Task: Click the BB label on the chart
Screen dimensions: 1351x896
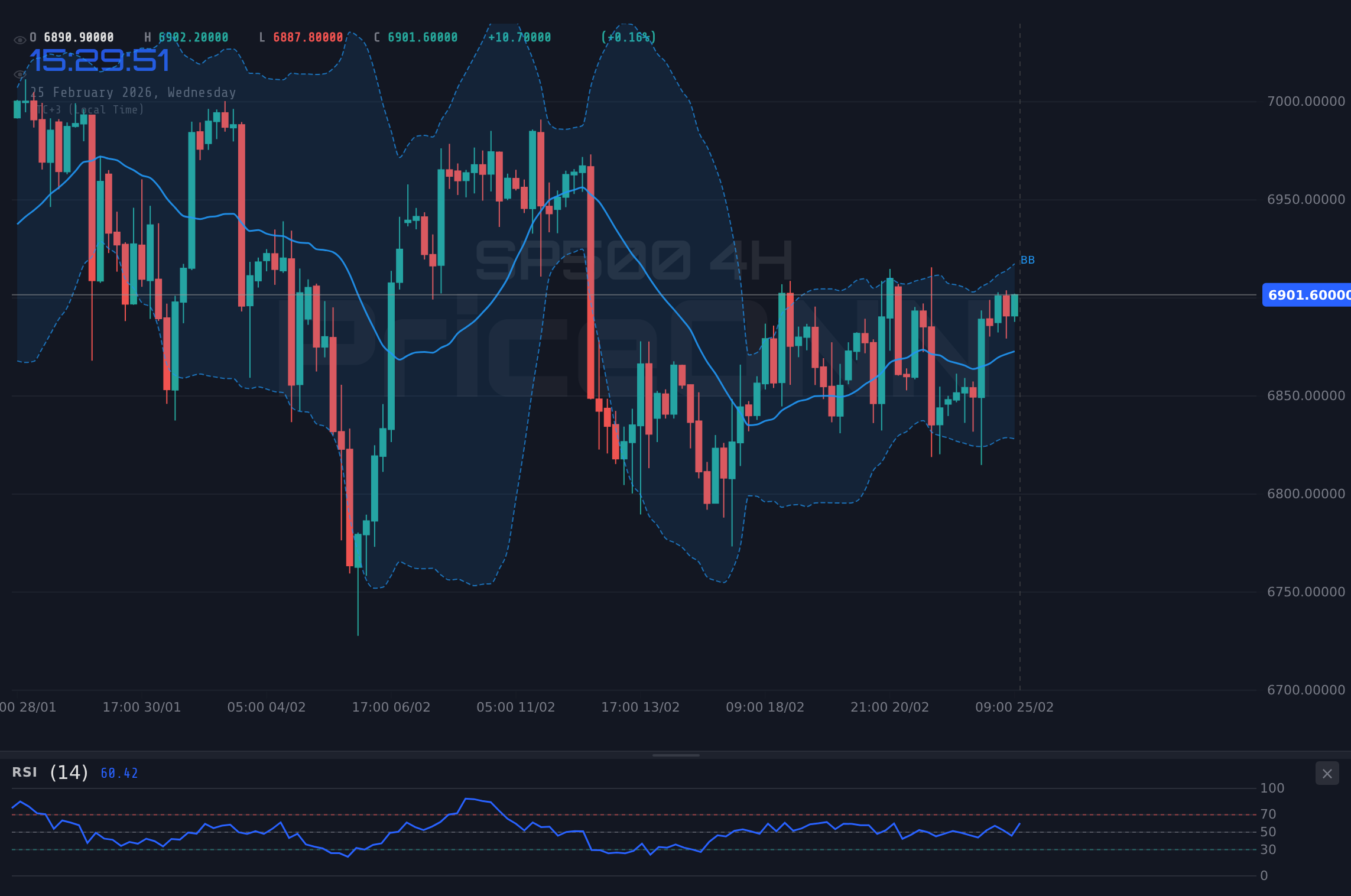Action: [1028, 259]
